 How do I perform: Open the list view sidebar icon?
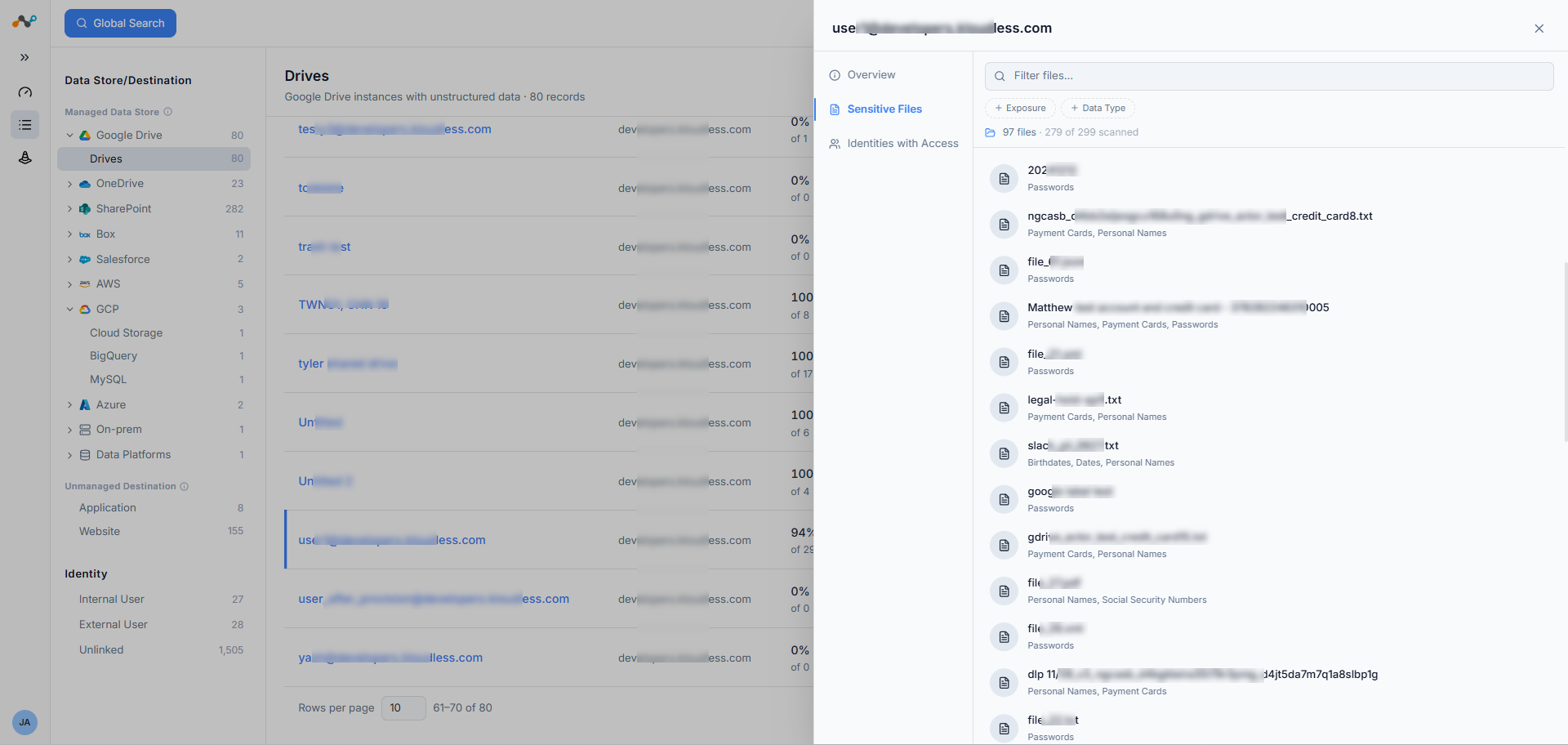coord(25,125)
